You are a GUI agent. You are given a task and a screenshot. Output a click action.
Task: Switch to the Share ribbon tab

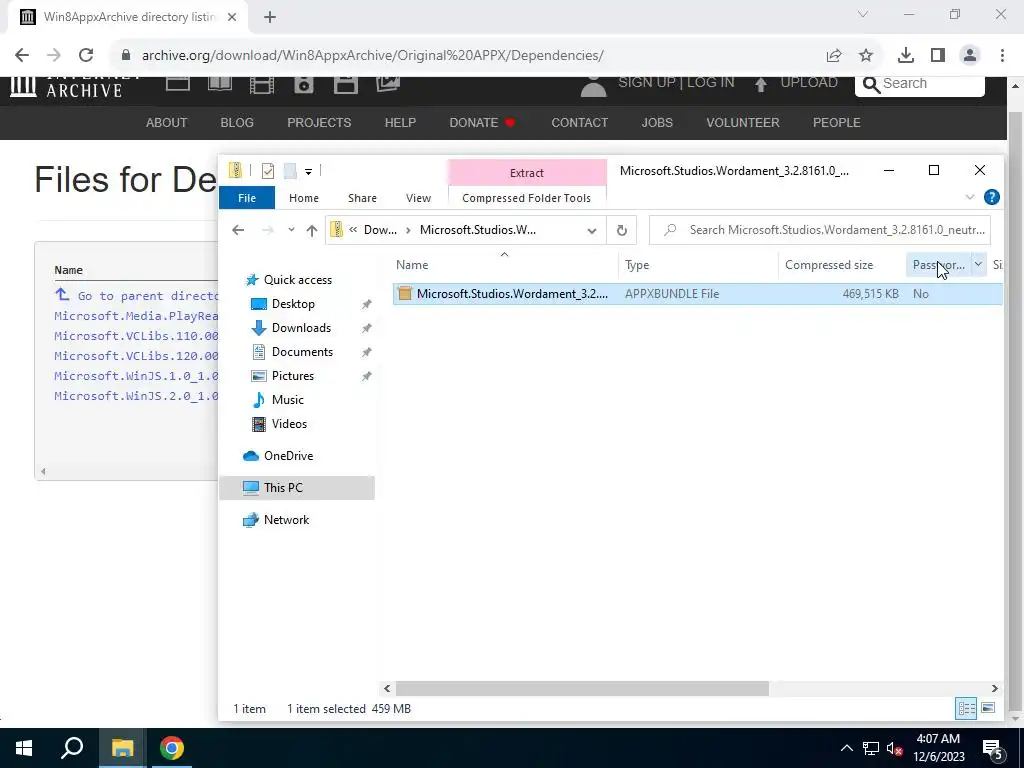(362, 198)
